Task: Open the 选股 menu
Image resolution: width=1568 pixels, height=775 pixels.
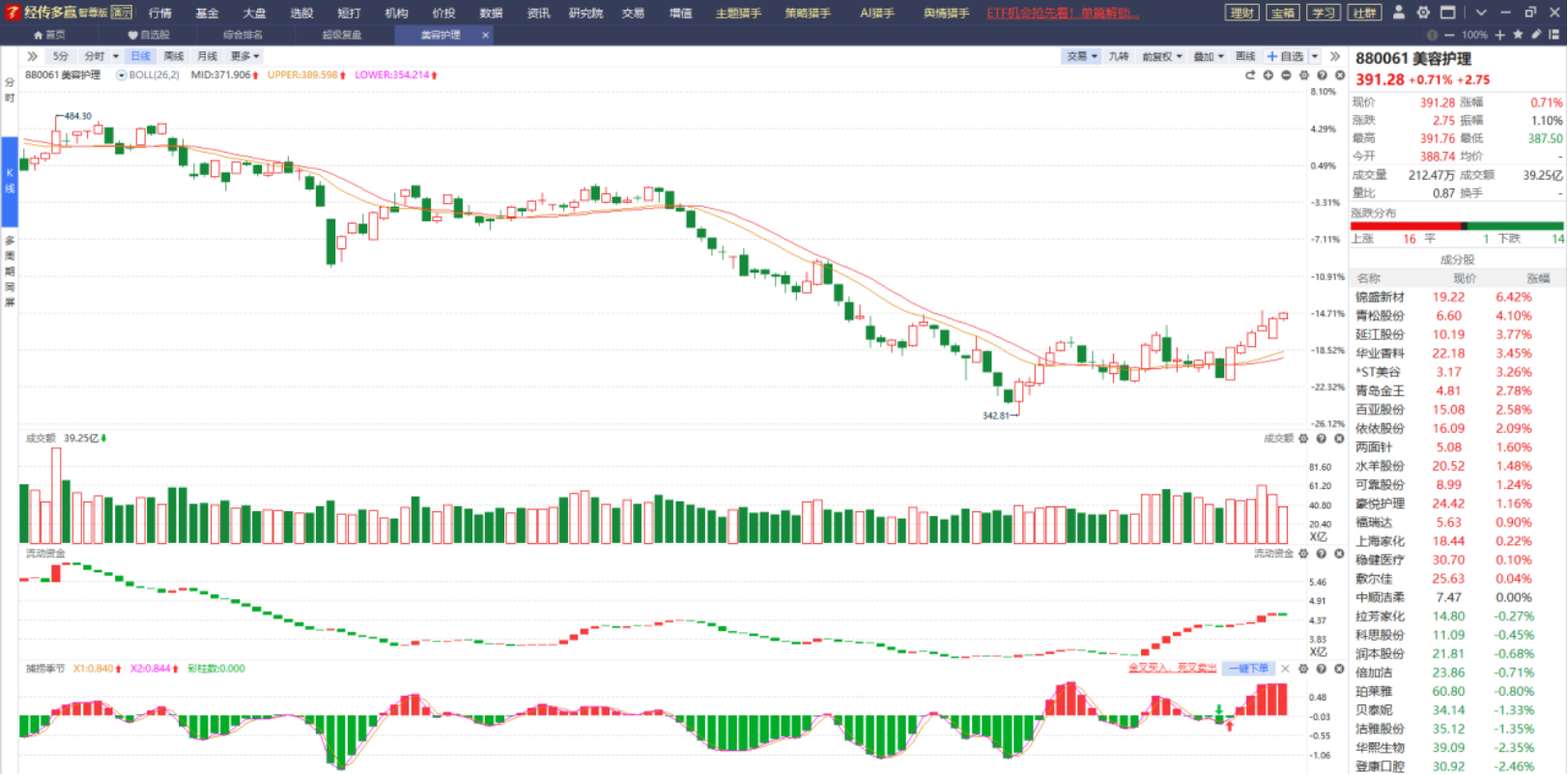Action: [x=301, y=13]
